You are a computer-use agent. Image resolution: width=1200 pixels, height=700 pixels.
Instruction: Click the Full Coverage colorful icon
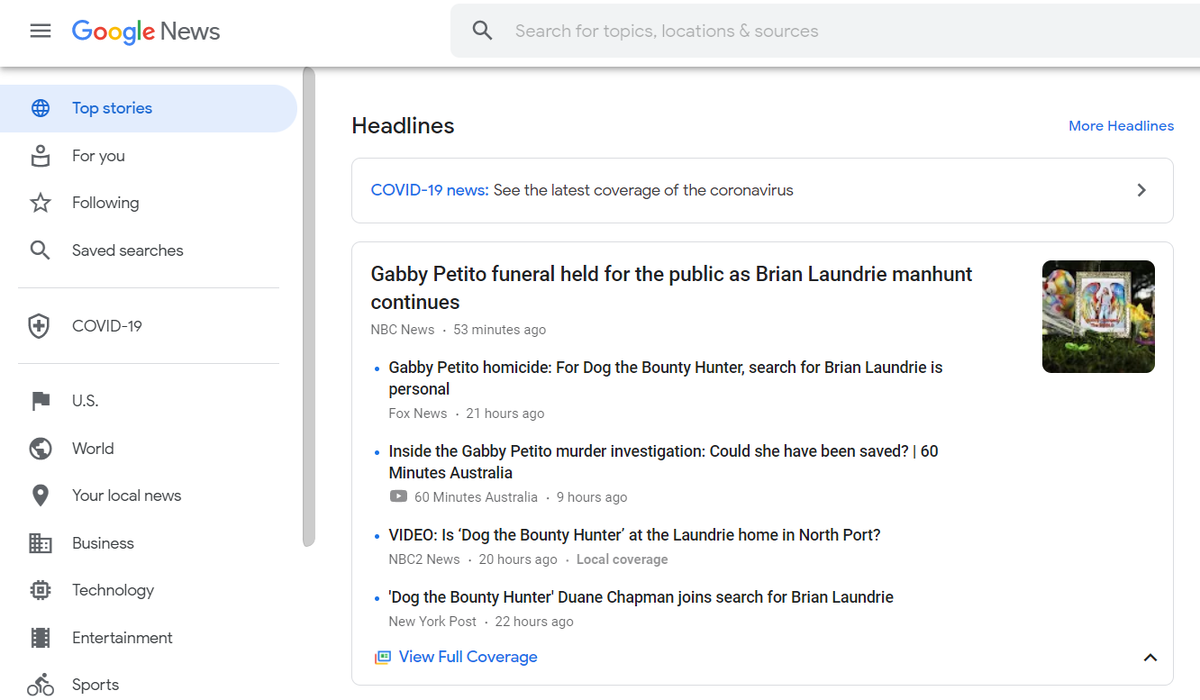click(x=382, y=657)
